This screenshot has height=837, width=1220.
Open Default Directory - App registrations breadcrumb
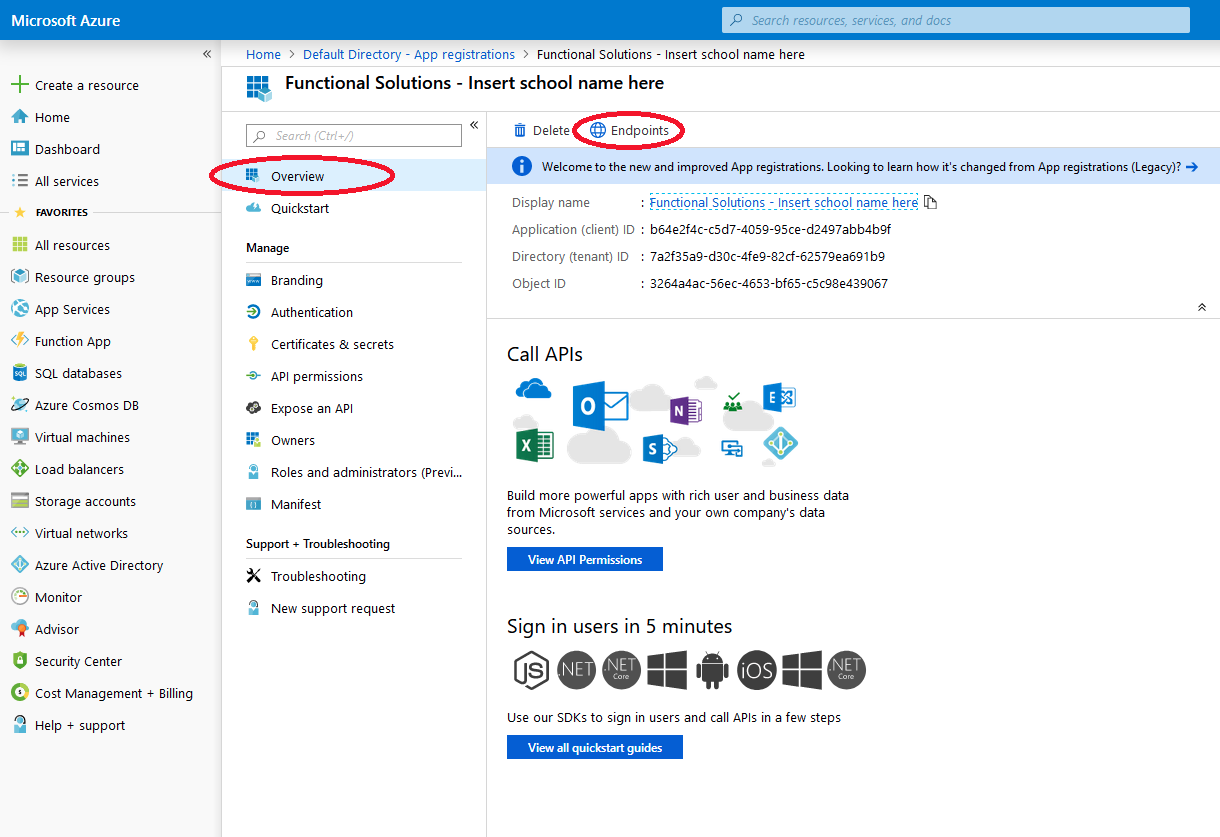(x=409, y=54)
